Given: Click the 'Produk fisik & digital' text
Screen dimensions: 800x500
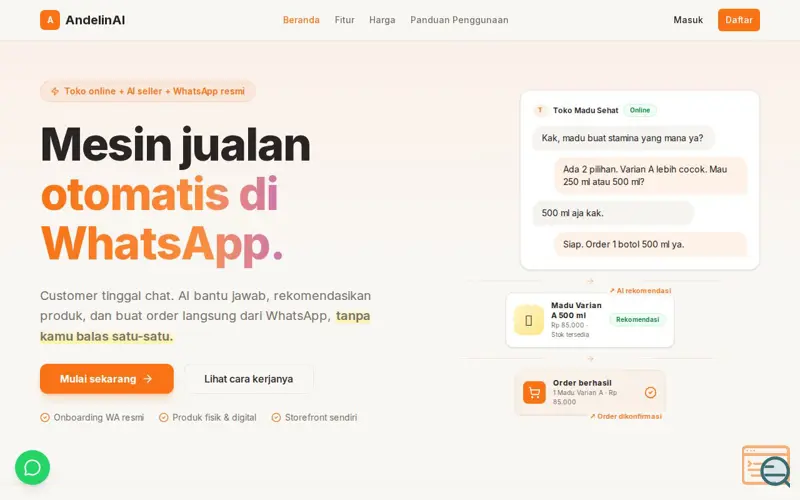Looking at the screenshot, I should [214, 417].
